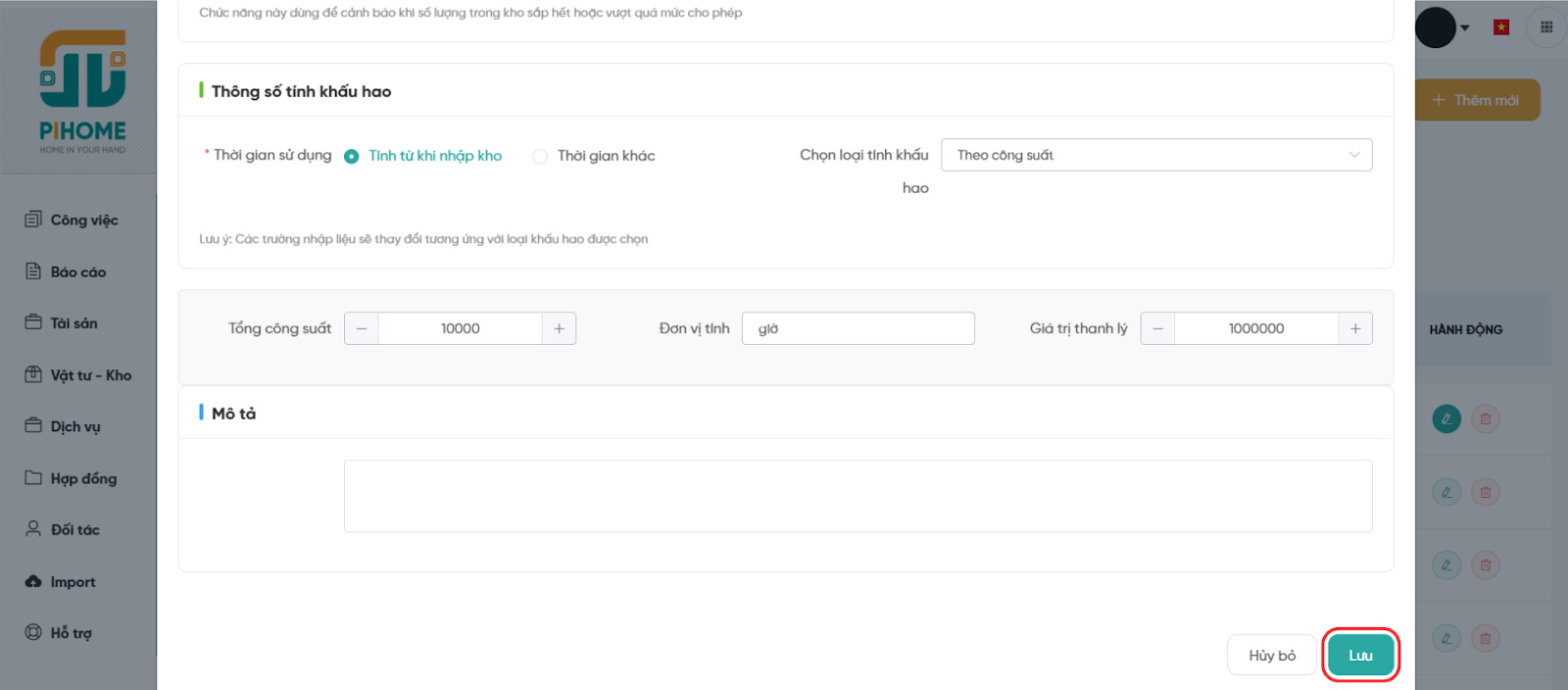1568x690 pixels.
Task: Increase Giá trị thanh lý with plus icon
Action: 1355,328
